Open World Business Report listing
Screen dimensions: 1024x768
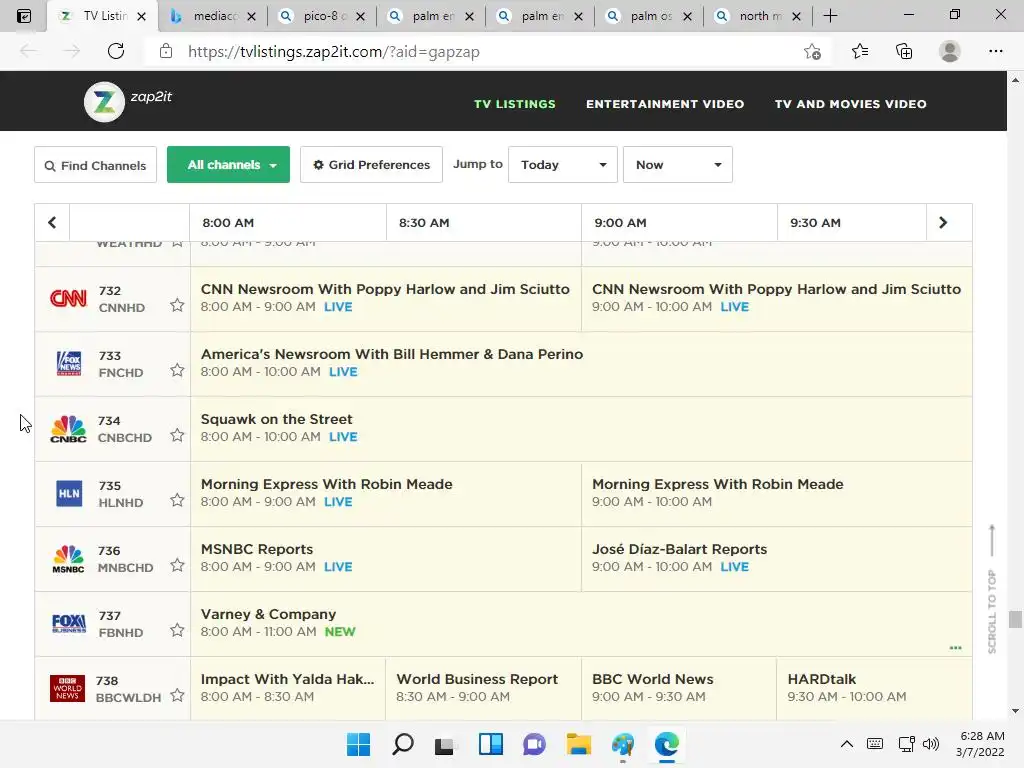point(483,688)
